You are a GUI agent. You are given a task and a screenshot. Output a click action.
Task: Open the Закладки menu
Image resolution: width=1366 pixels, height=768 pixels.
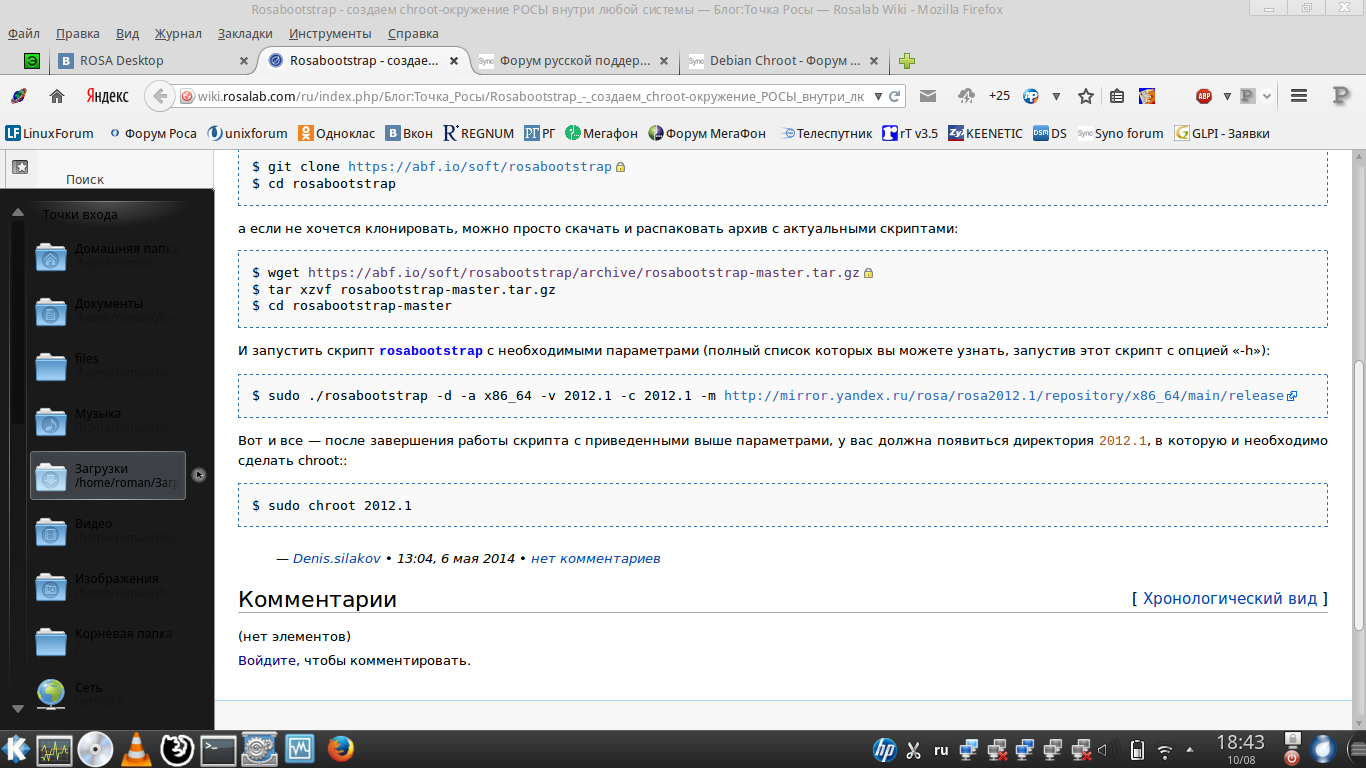tap(245, 34)
